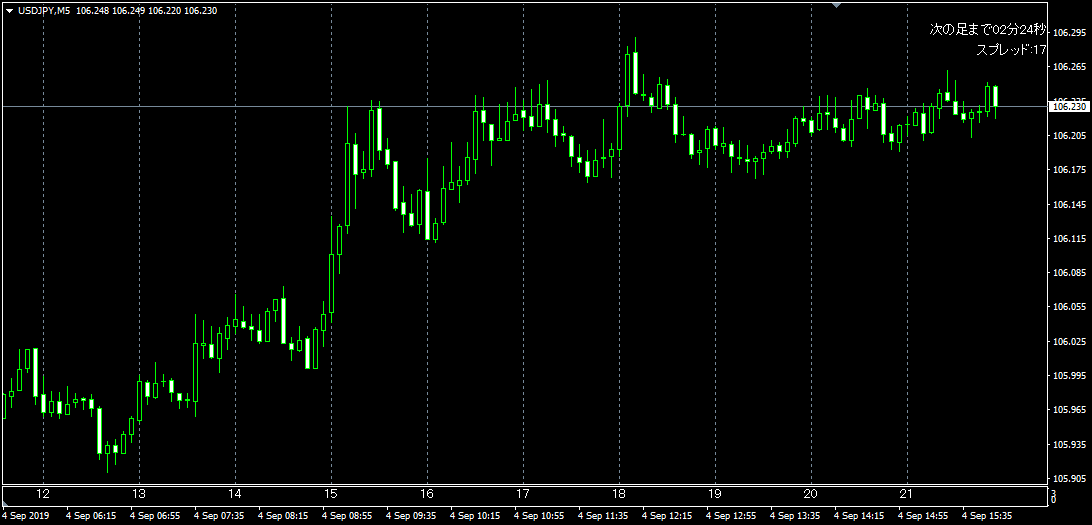Viewport: 1092px width, 525px height.
Task: Click price scale value 106.055
Action: click(1070, 307)
